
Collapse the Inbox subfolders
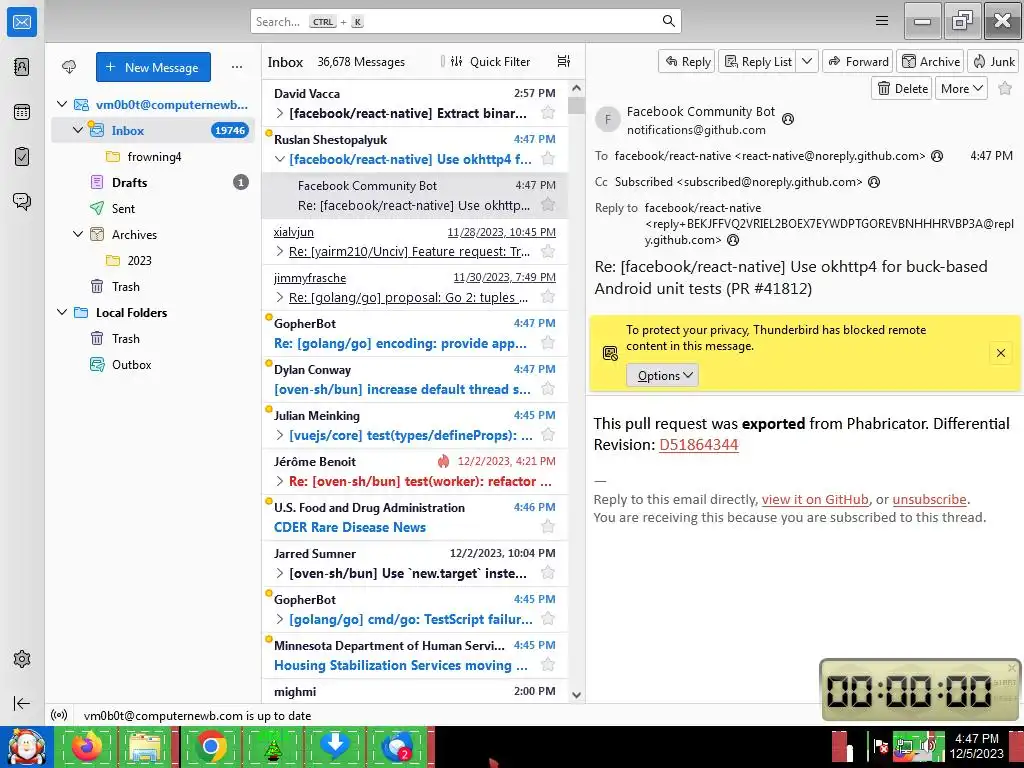coord(78,130)
